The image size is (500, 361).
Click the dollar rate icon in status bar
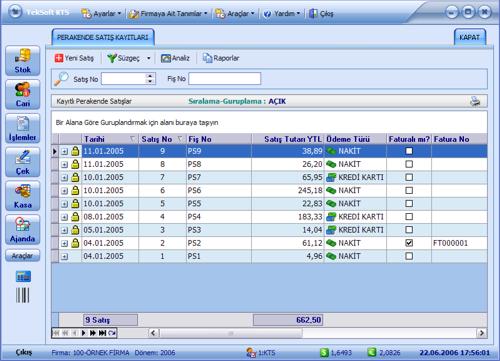coord(324,352)
